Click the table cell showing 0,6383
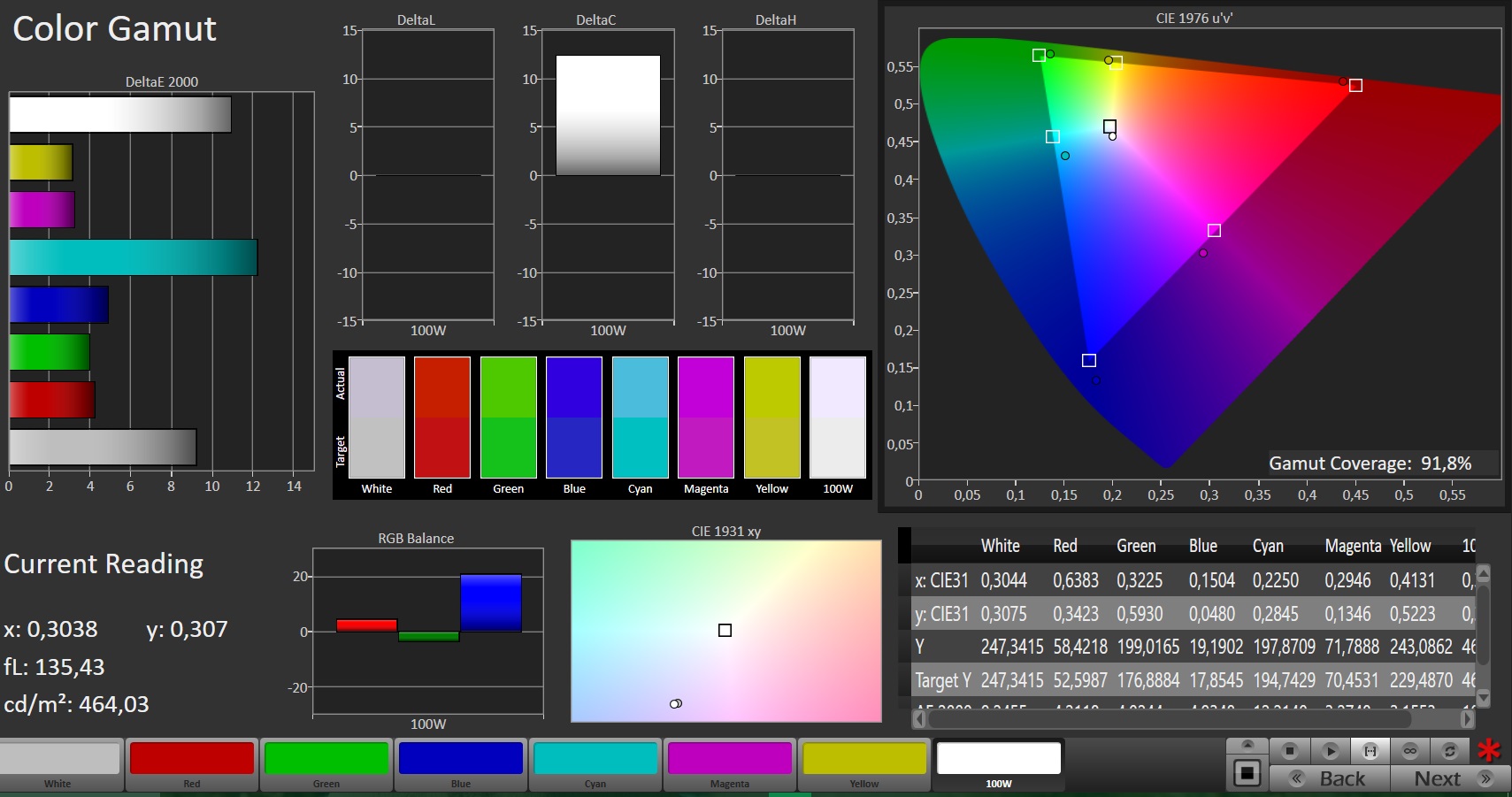This screenshot has height=797, width=1512. [1076, 580]
